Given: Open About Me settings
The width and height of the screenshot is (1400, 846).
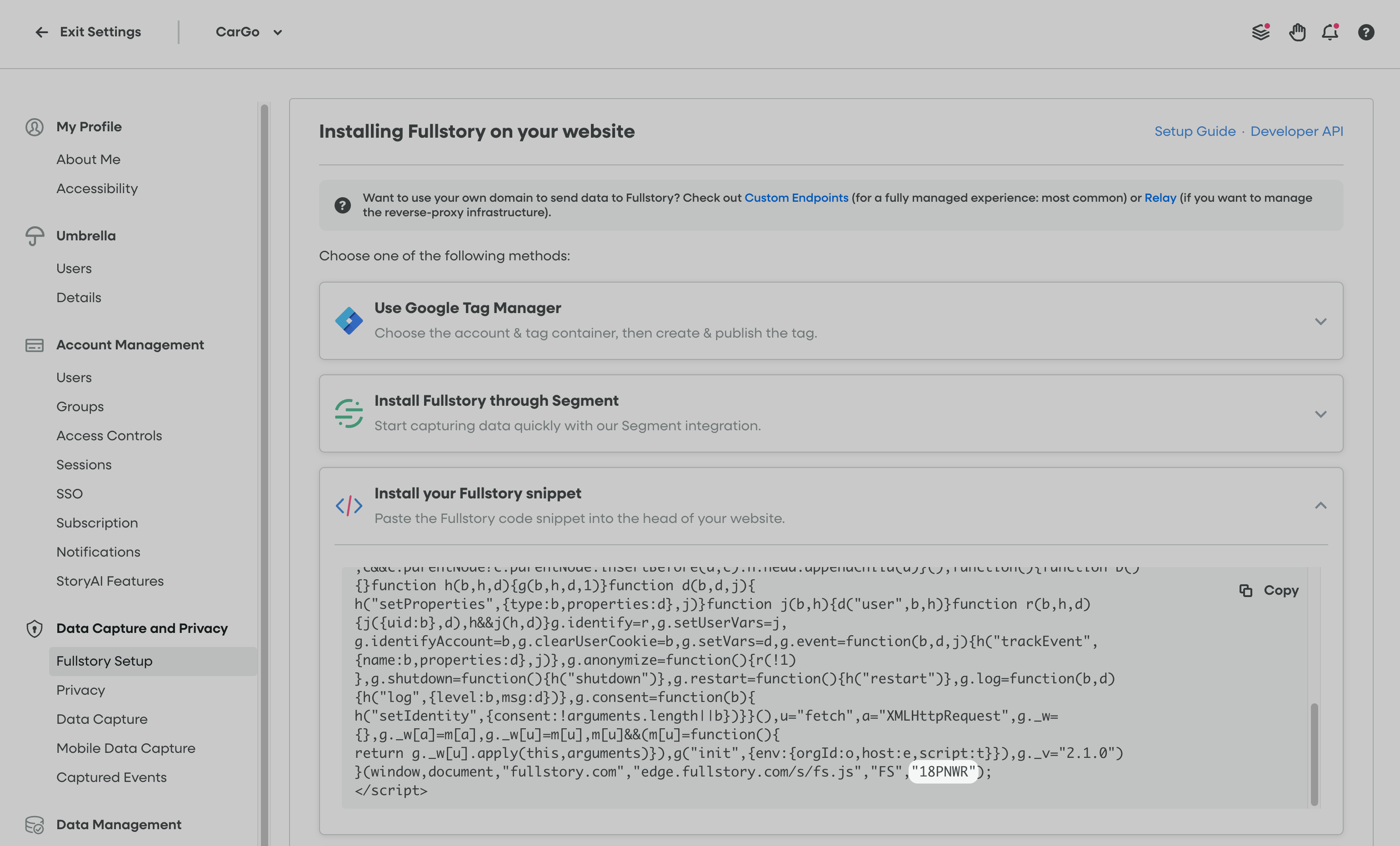Looking at the screenshot, I should [x=88, y=159].
